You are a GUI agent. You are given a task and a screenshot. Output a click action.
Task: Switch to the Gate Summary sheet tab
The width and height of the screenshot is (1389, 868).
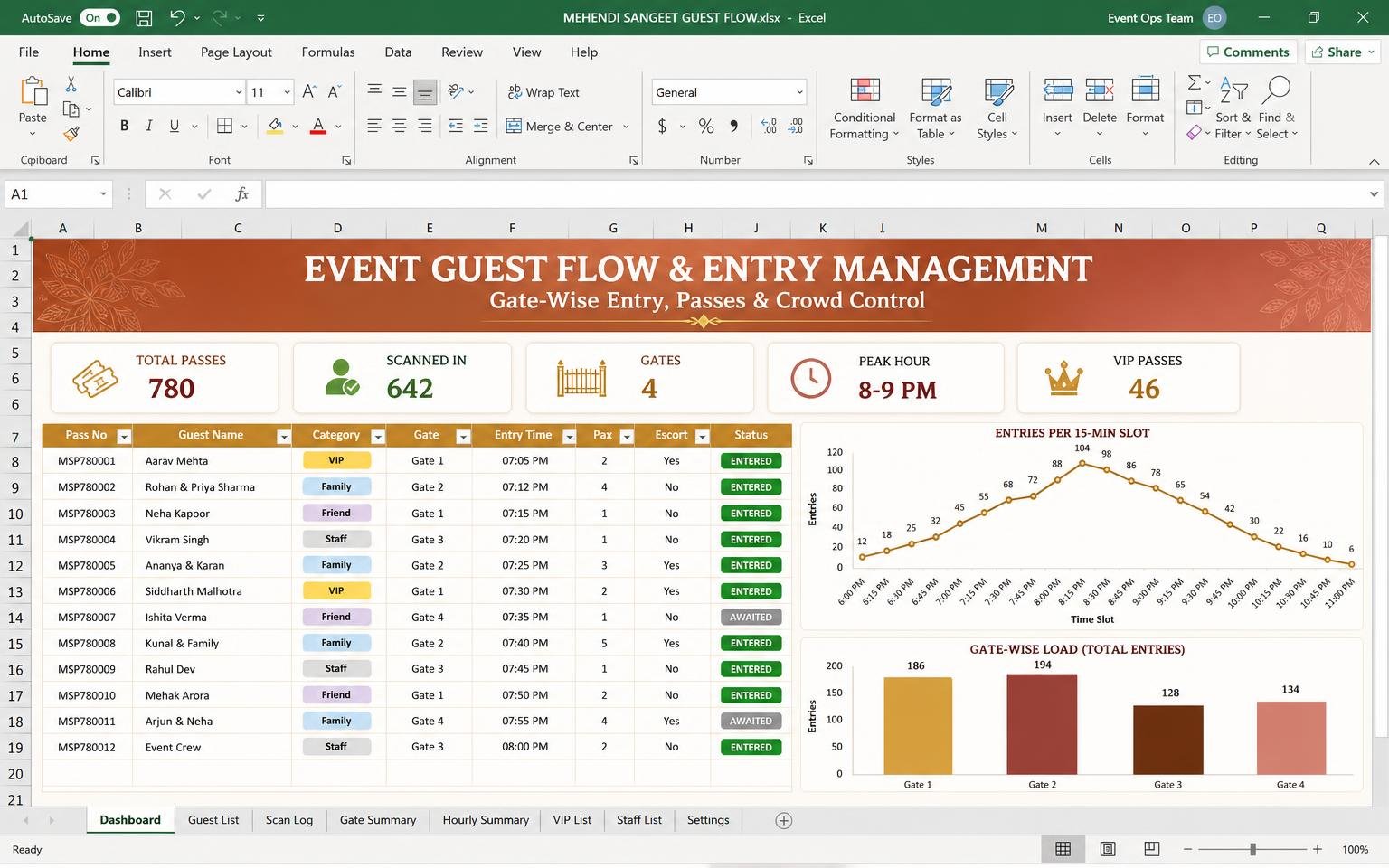click(378, 820)
